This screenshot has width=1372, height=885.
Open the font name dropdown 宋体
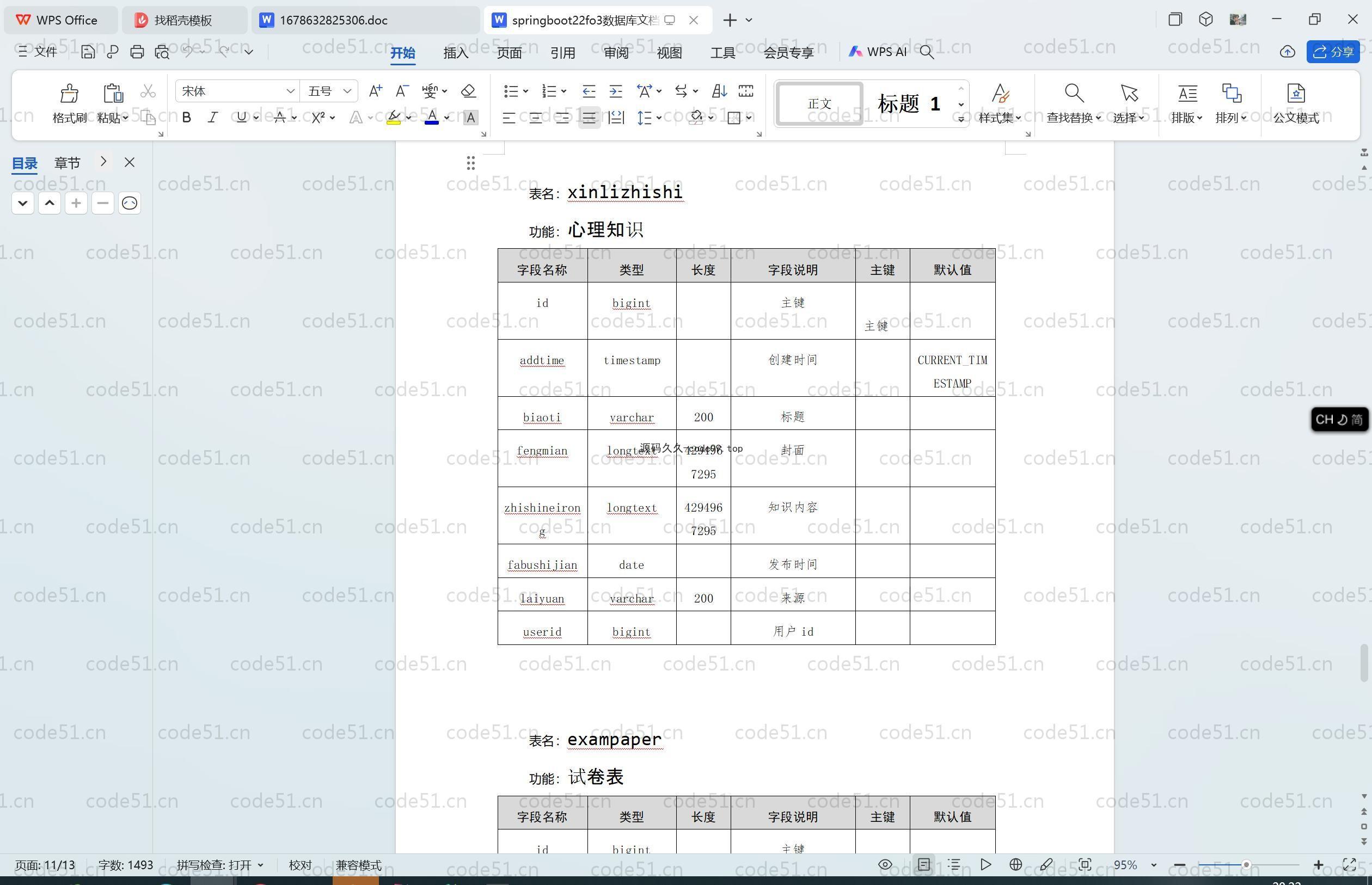[x=290, y=91]
